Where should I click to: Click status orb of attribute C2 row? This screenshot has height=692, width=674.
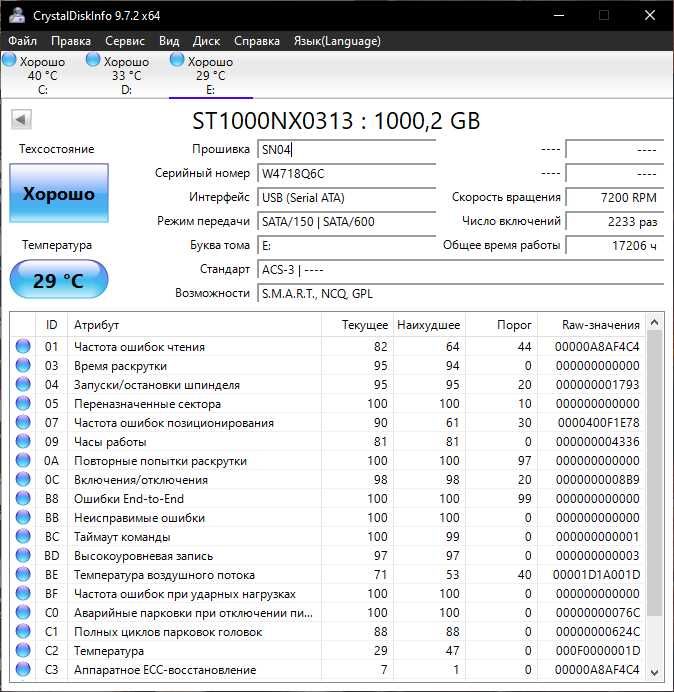point(23,650)
